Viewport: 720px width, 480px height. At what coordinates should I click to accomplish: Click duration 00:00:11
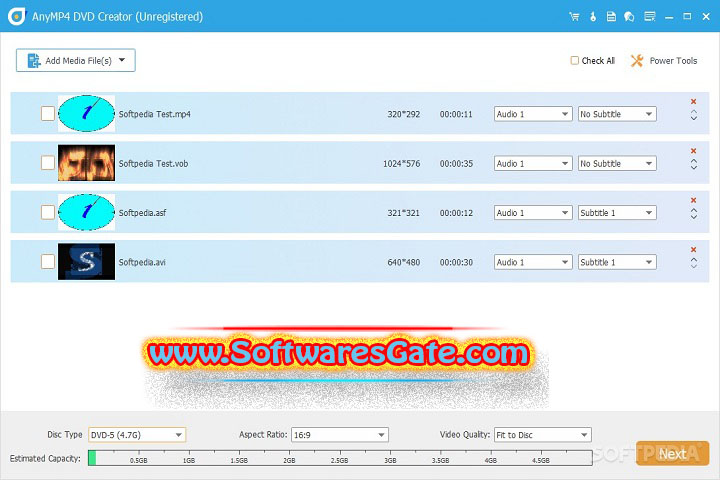coord(456,114)
